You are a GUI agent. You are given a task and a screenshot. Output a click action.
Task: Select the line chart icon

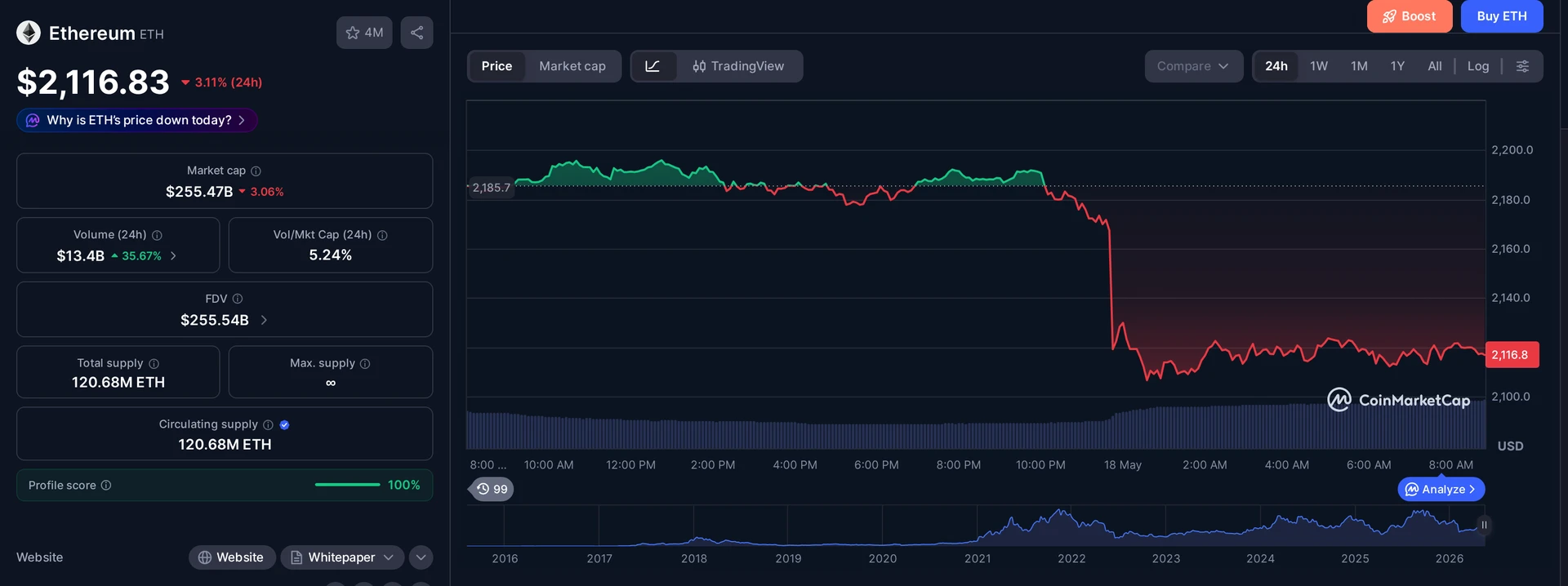(x=653, y=66)
